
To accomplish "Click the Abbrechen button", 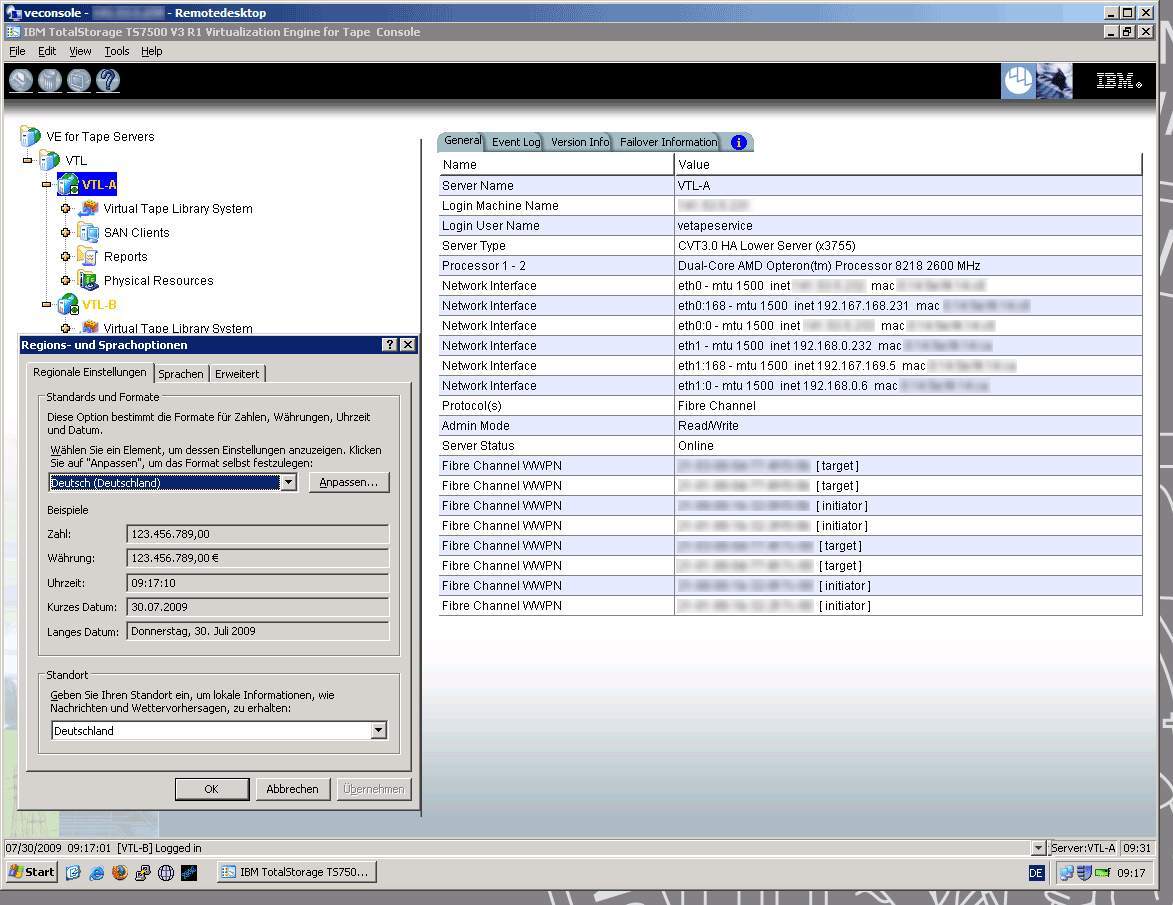I will (x=292, y=789).
